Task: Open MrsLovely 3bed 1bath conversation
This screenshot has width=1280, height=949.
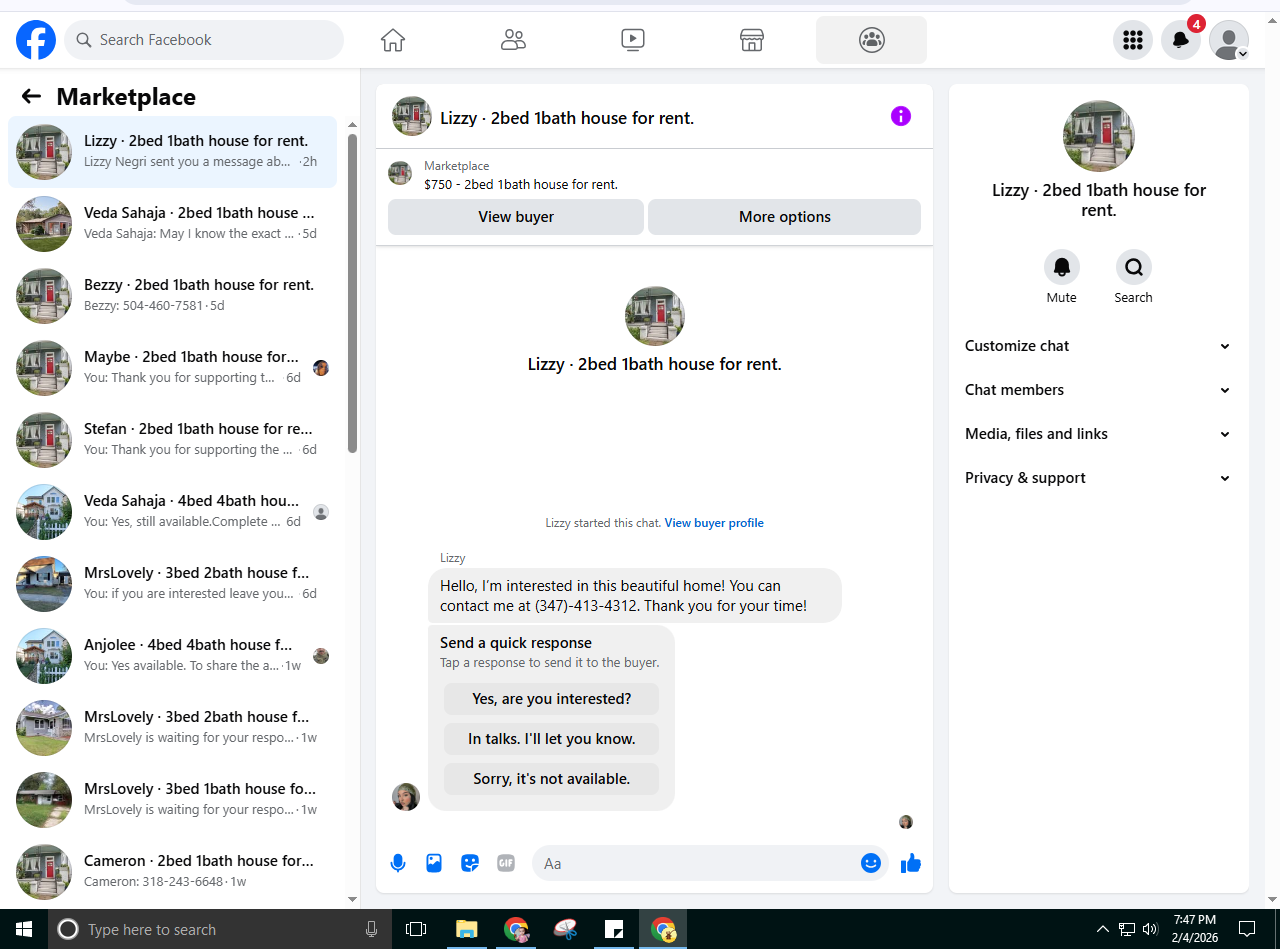Action: (x=172, y=800)
